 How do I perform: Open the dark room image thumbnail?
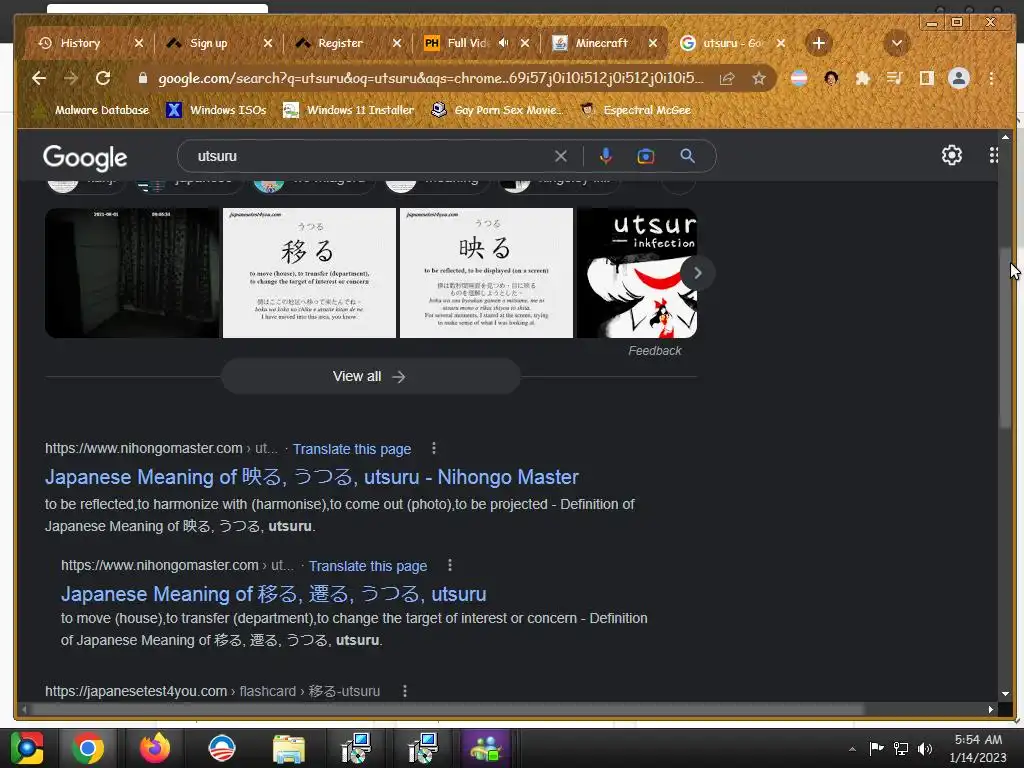133,273
